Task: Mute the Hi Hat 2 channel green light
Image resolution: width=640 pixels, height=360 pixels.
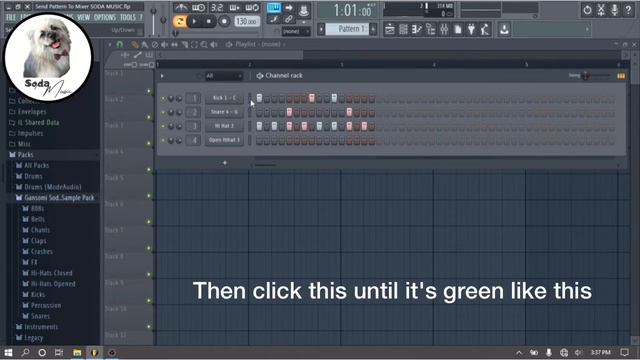Action: tap(163, 126)
